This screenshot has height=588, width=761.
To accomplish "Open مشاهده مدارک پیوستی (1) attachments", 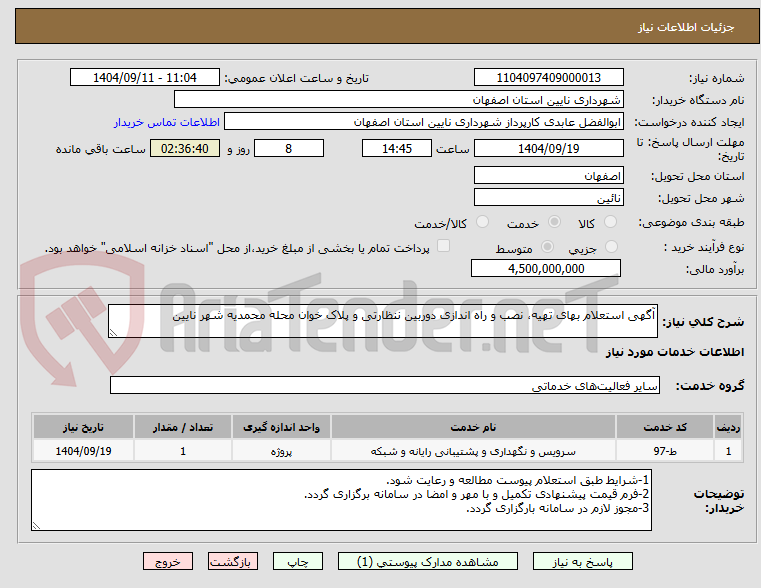I will tap(428, 561).
